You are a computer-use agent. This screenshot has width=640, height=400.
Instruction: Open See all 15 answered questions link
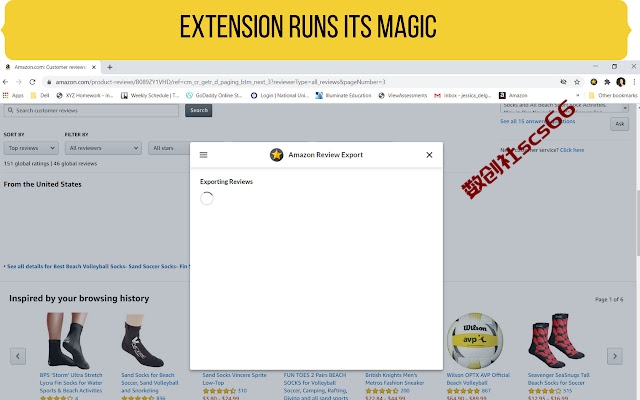point(538,121)
